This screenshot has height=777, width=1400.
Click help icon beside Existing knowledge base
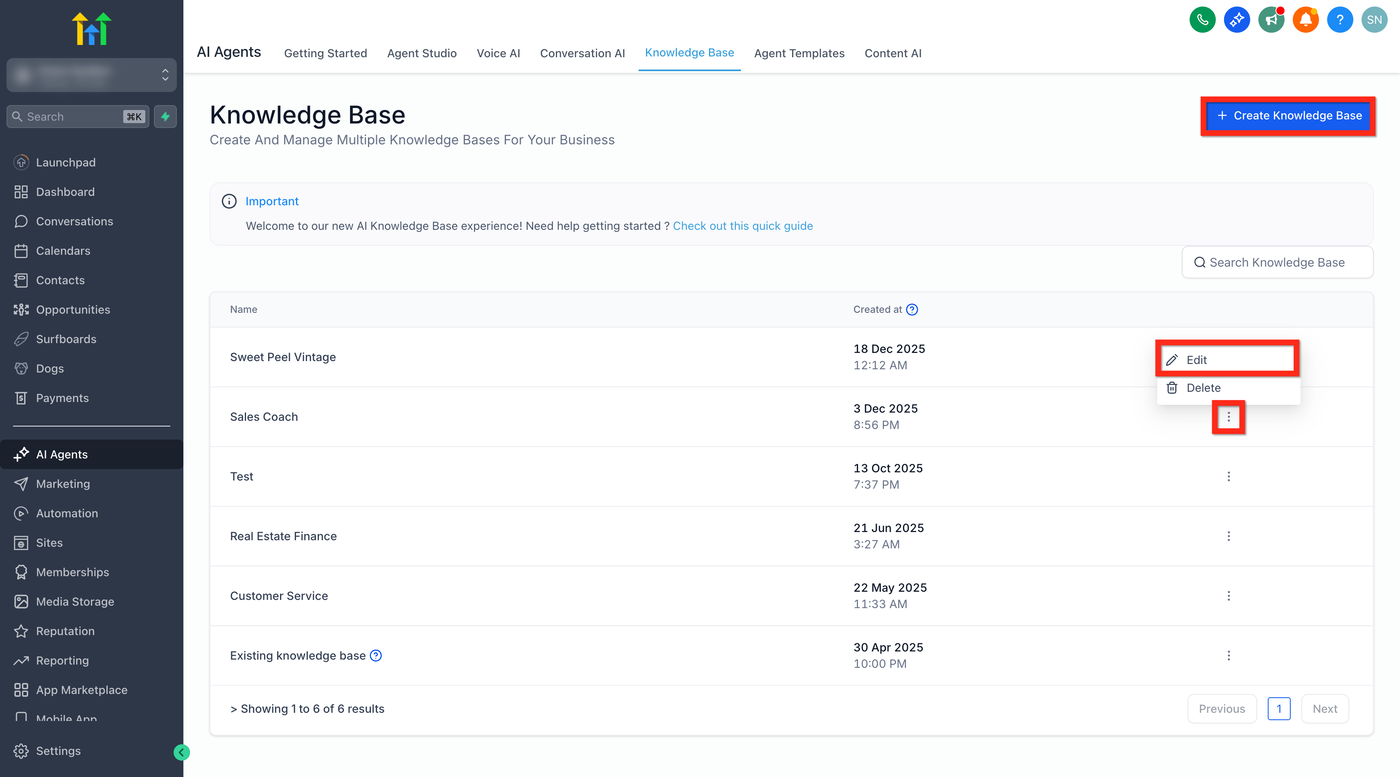click(x=376, y=656)
